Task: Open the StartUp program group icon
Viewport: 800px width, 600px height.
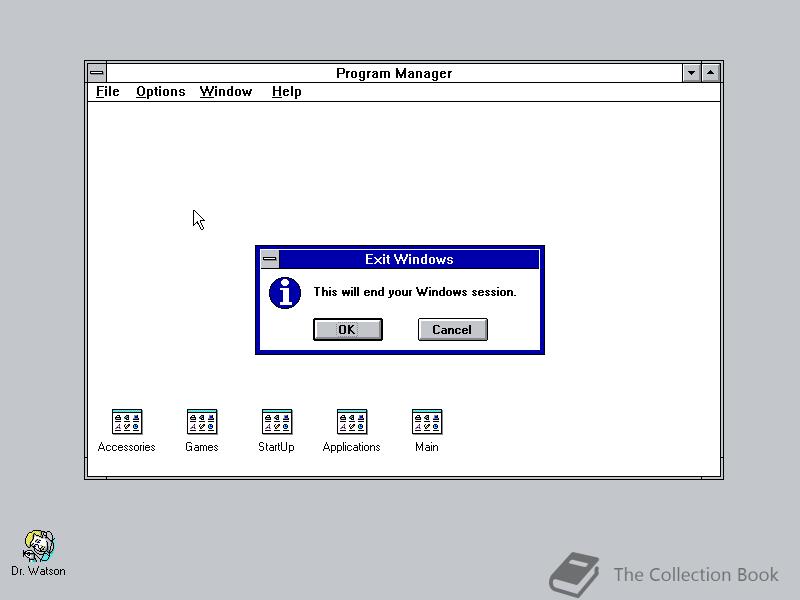Action: coord(277,421)
